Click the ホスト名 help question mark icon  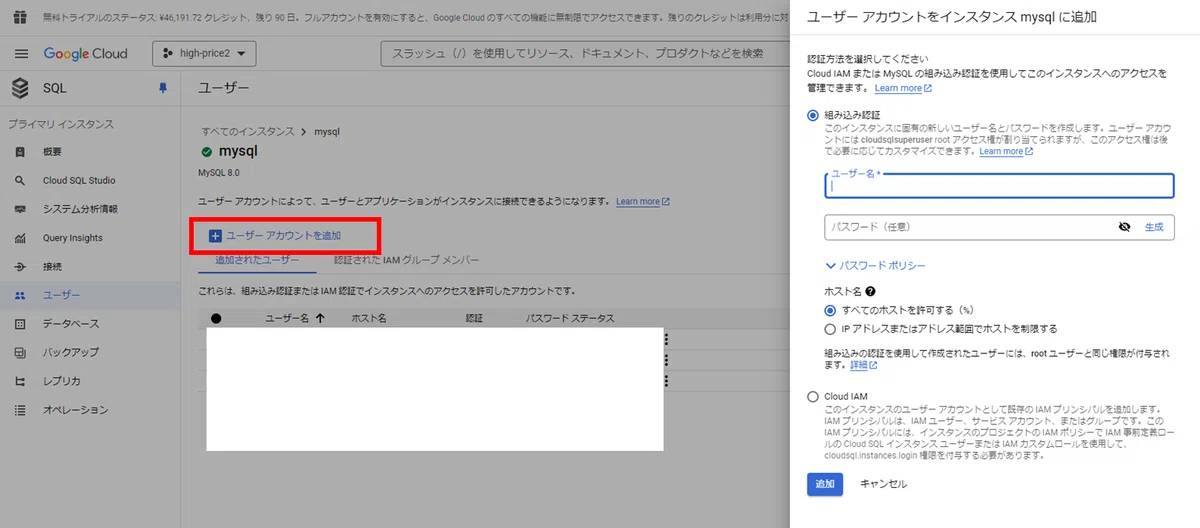tap(870, 291)
